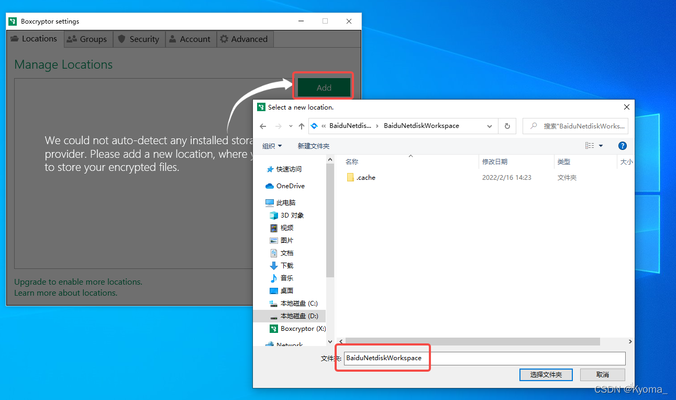Select 本地磁盘 (C:) drive
The image size is (676, 400).
298,303
